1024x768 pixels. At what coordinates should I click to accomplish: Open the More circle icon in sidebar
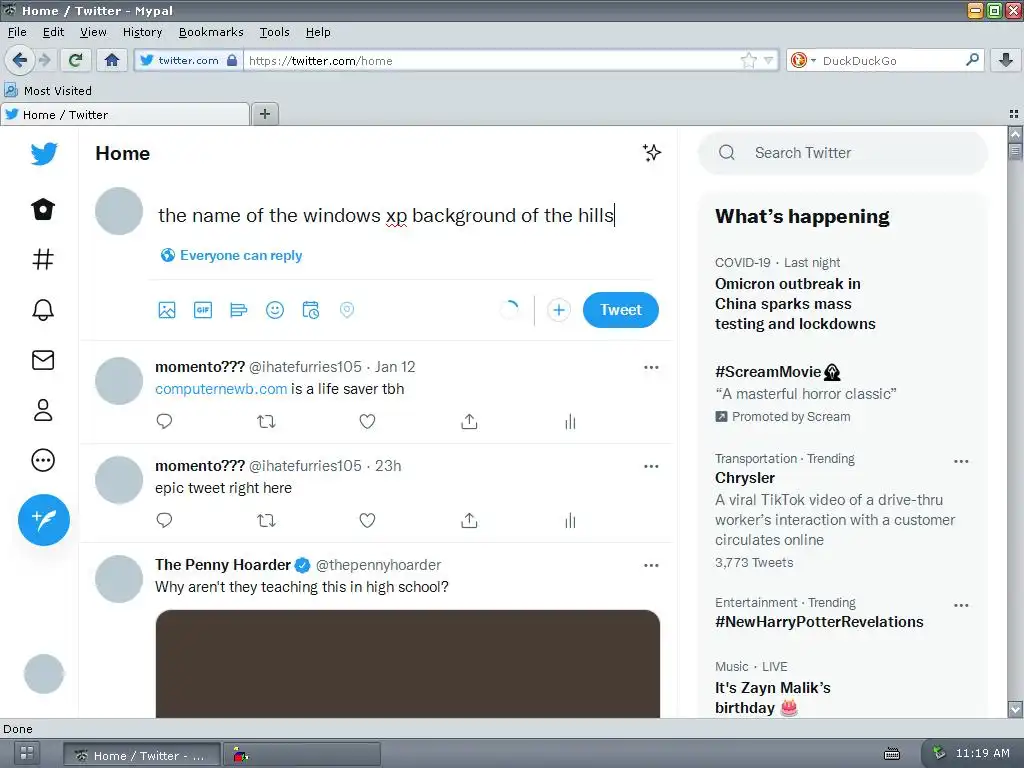pos(43,460)
